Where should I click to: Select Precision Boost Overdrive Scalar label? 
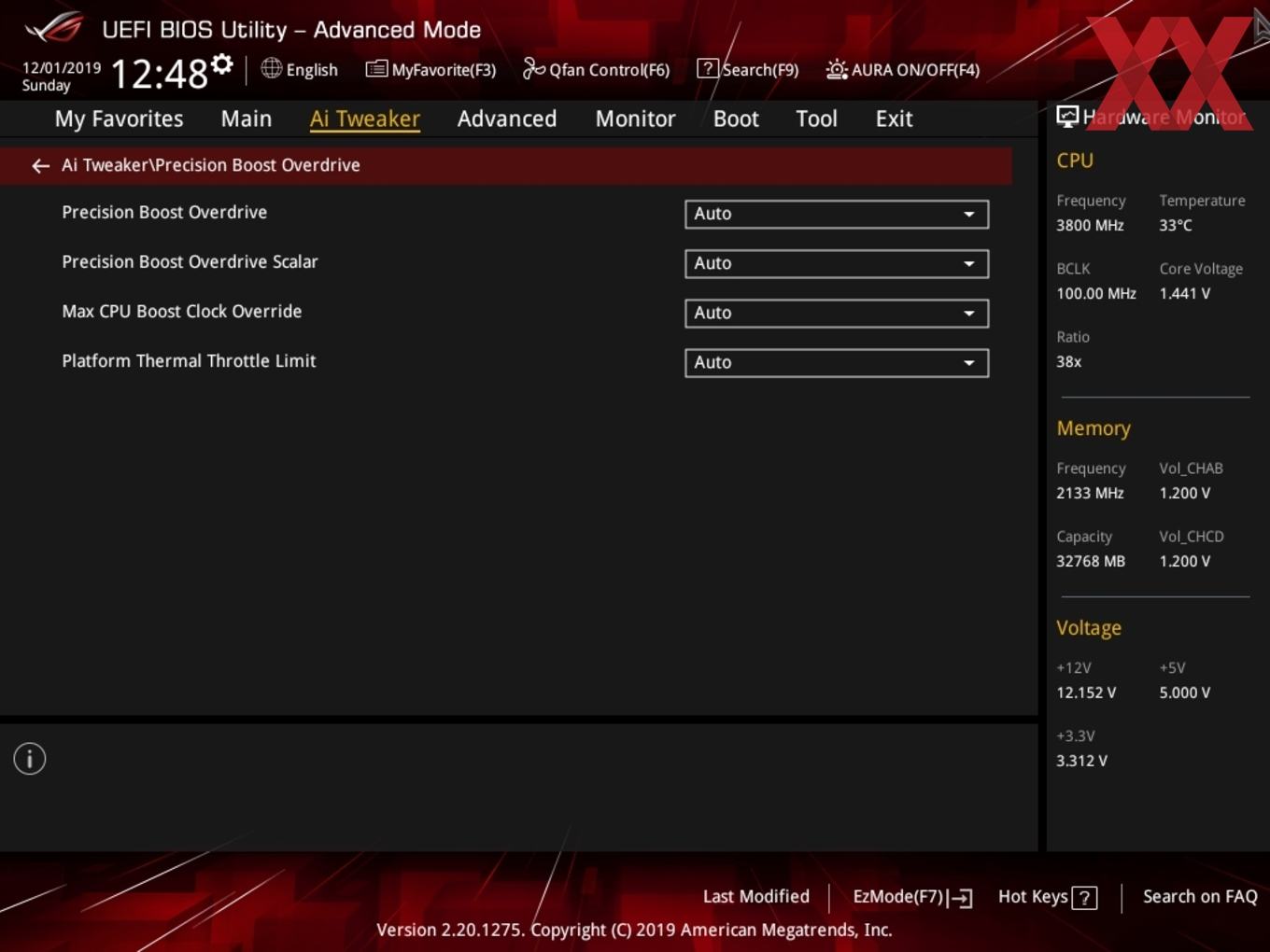190,261
